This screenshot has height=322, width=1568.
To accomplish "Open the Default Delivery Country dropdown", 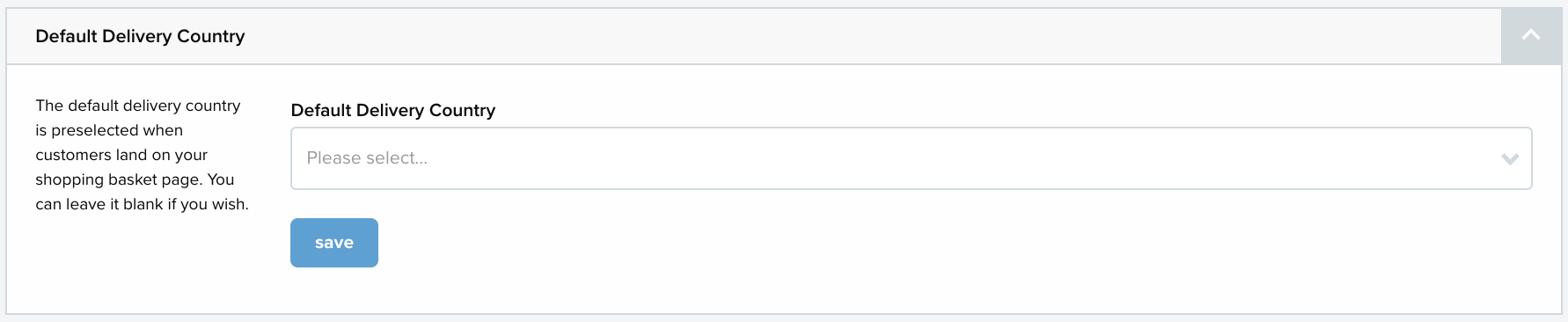I will (x=911, y=158).
